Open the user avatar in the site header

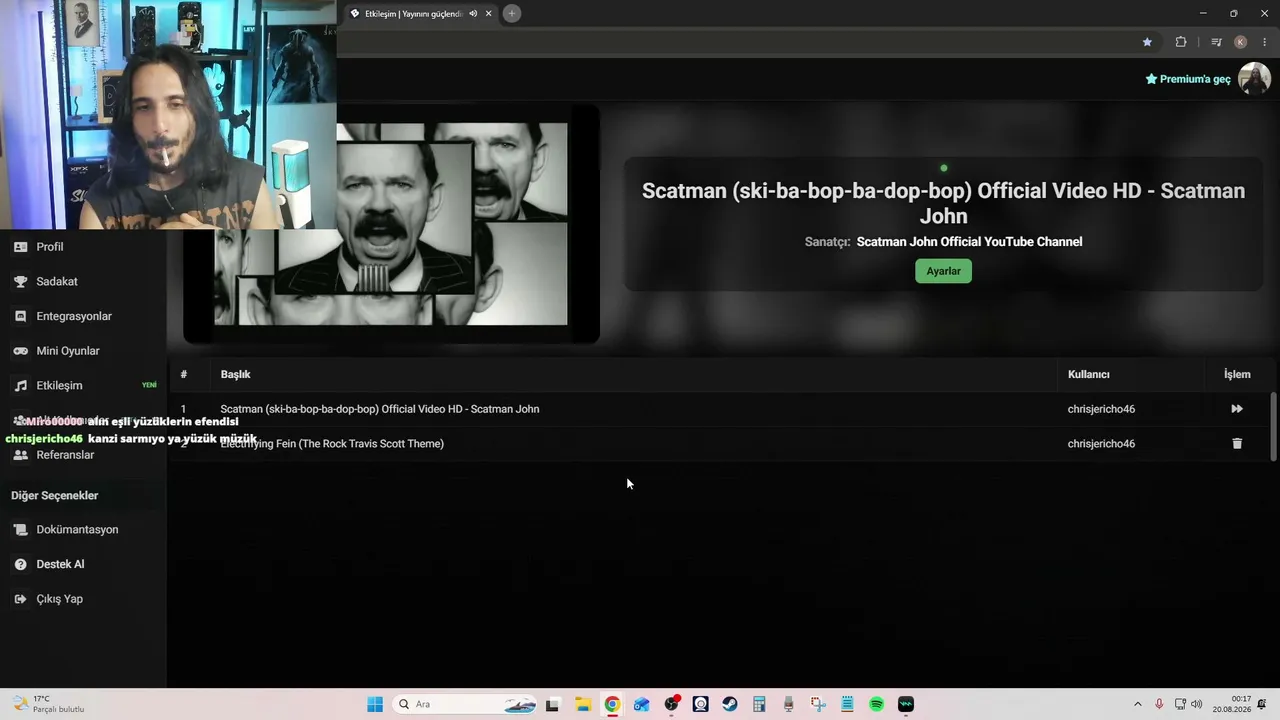tap(1254, 78)
